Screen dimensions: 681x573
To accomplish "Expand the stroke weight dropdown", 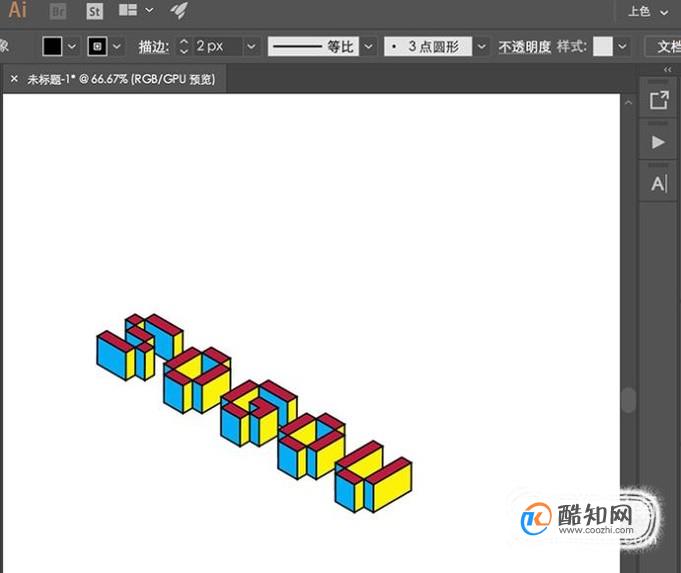I will pyautogui.click(x=251, y=46).
